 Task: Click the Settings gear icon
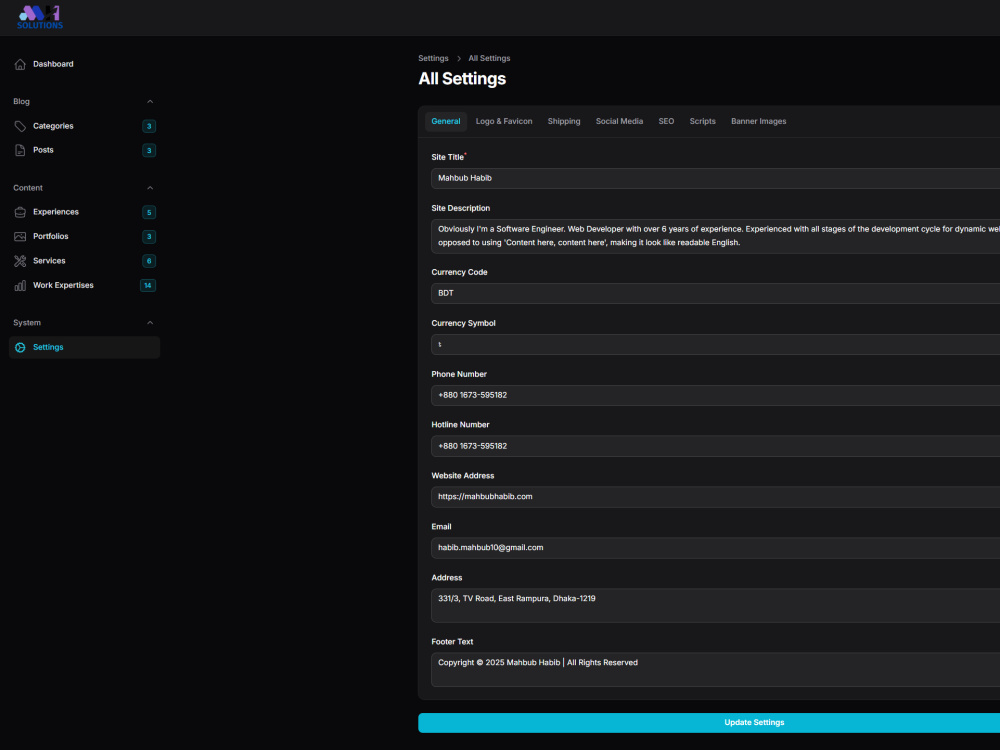click(20, 348)
